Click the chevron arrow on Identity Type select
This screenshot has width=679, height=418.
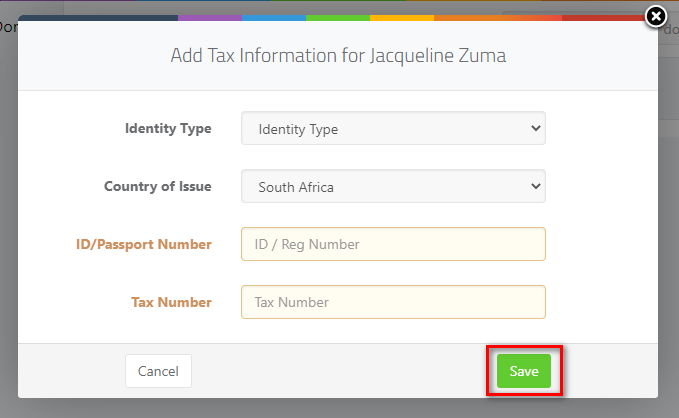(536, 128)
